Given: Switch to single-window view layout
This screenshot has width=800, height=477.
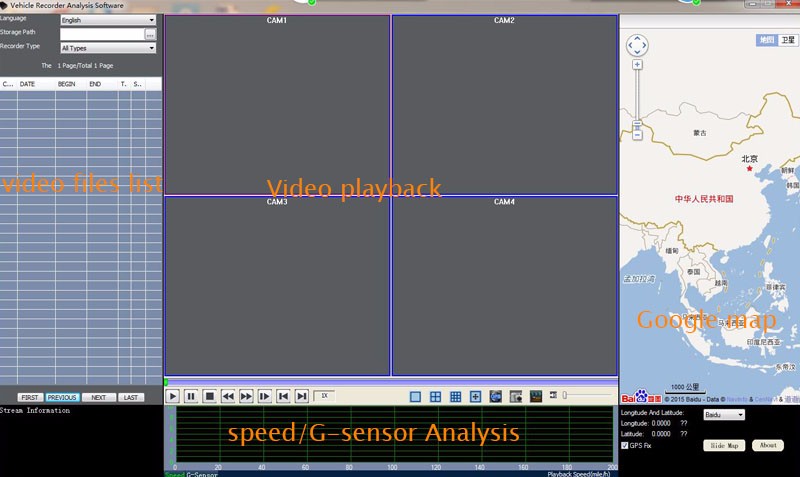Looking at the screenshot, I should pyautogui.click(x=416, y=397).
